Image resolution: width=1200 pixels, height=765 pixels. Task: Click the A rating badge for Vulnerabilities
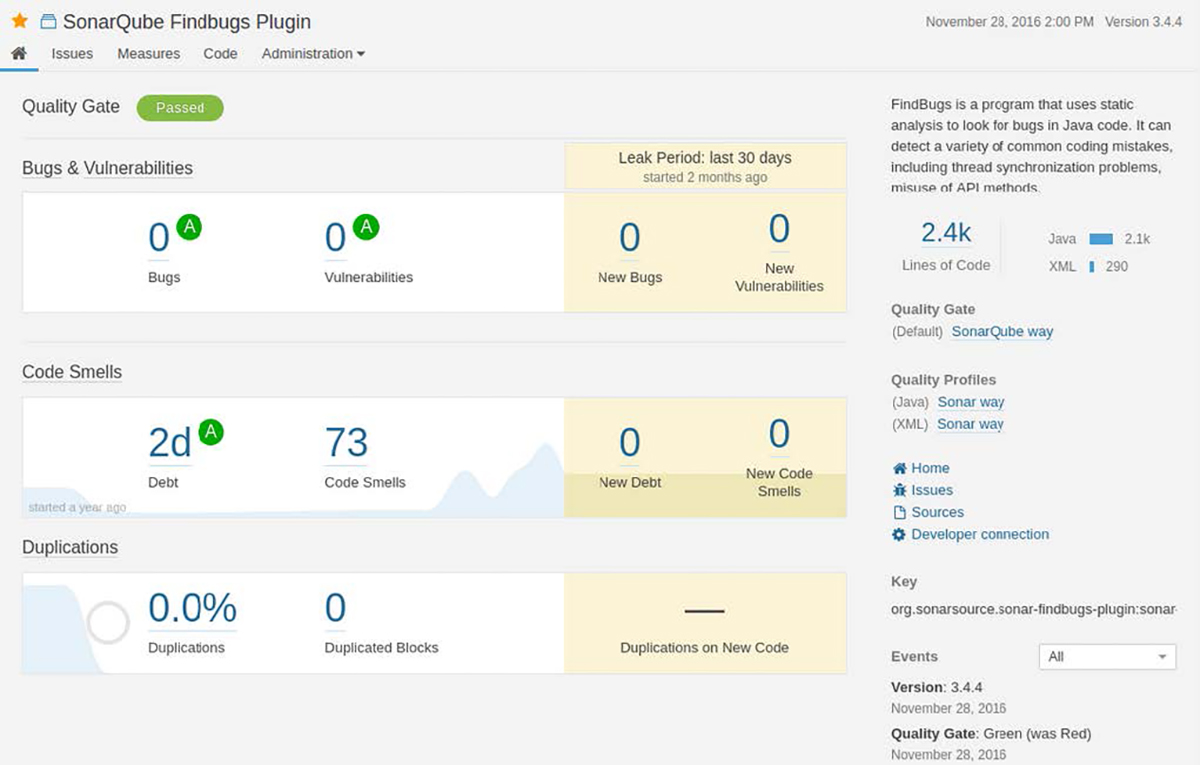pos(366,227)
